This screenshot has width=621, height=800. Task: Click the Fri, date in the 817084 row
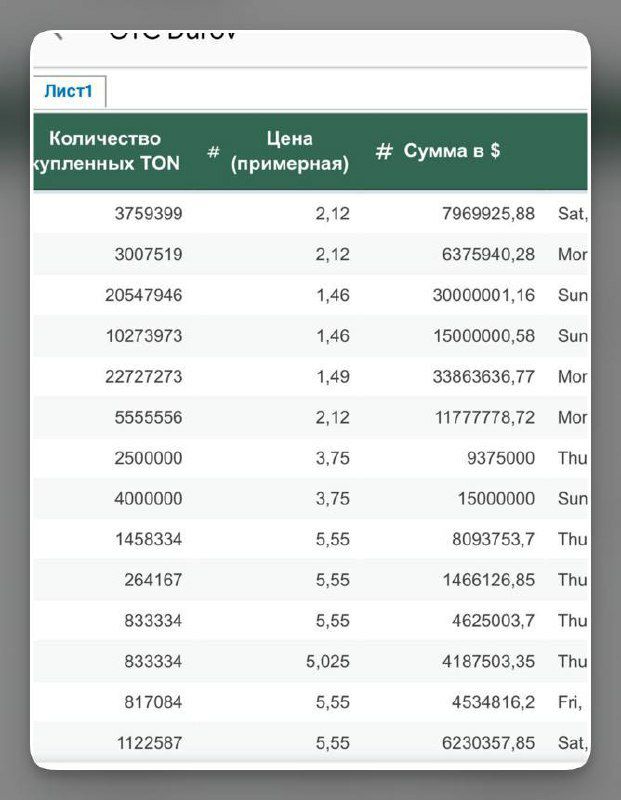point(570,703)
